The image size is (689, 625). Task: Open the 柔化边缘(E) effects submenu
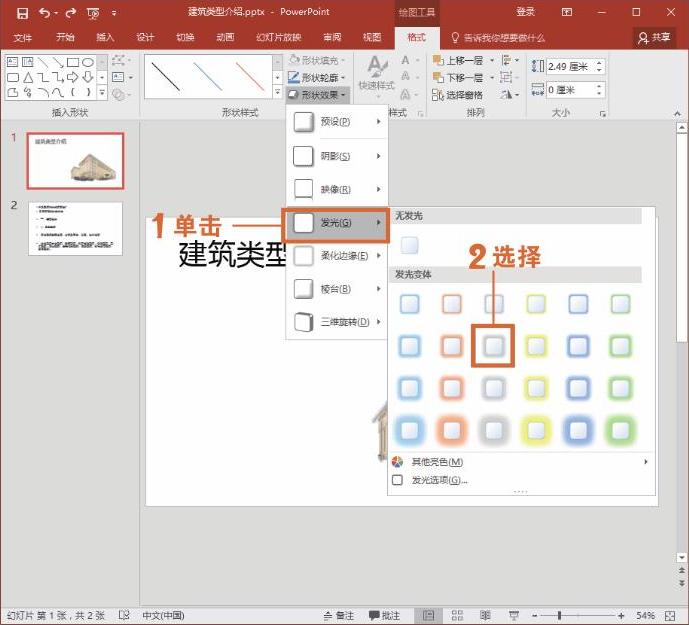click(337, 256)
